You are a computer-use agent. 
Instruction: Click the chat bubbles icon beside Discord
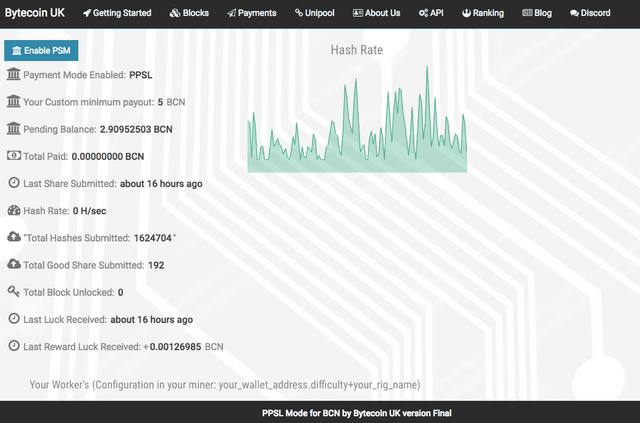click(x=574, y=13)
